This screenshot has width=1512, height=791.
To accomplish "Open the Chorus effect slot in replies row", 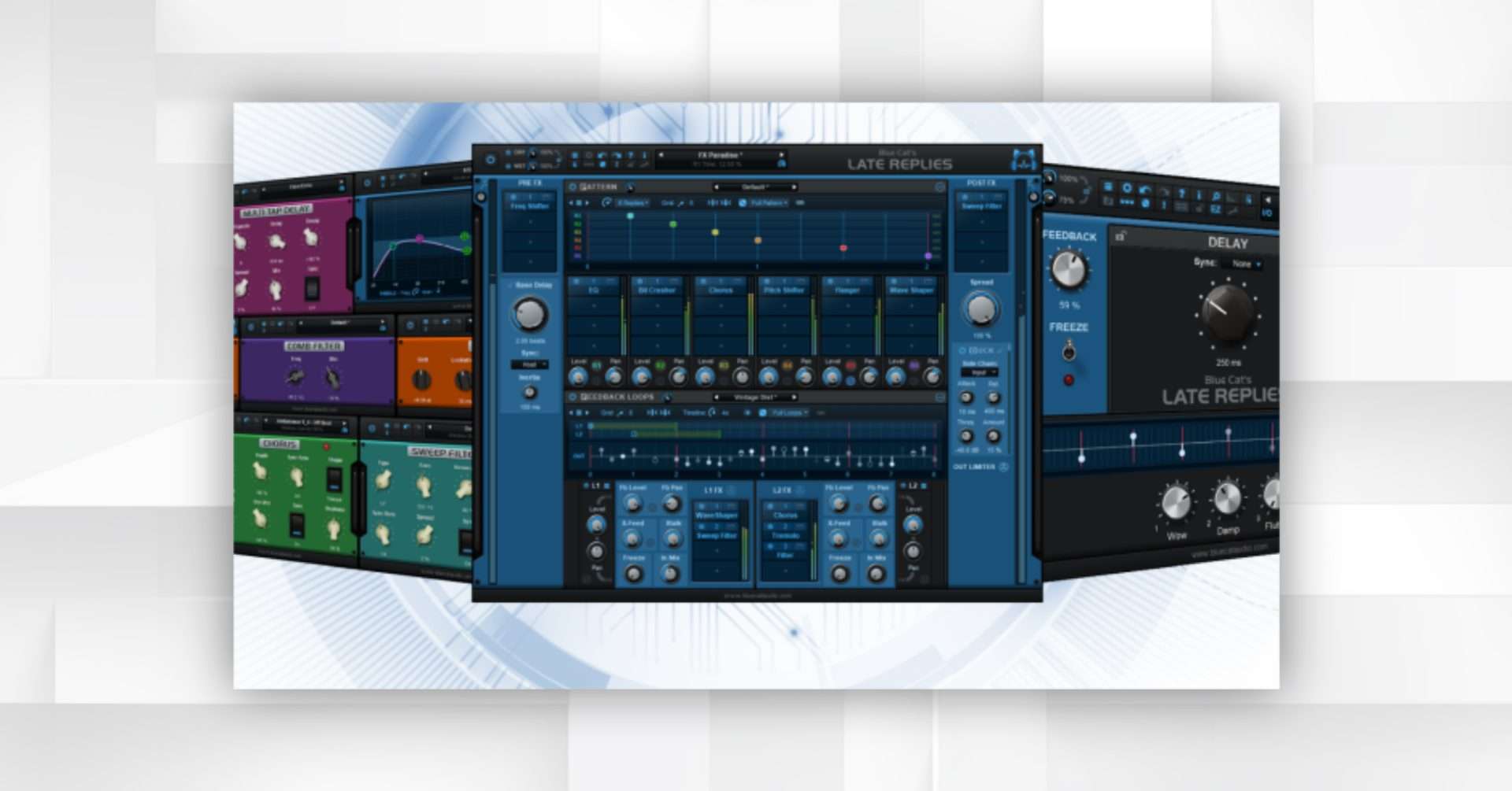I will click(721, 290).
